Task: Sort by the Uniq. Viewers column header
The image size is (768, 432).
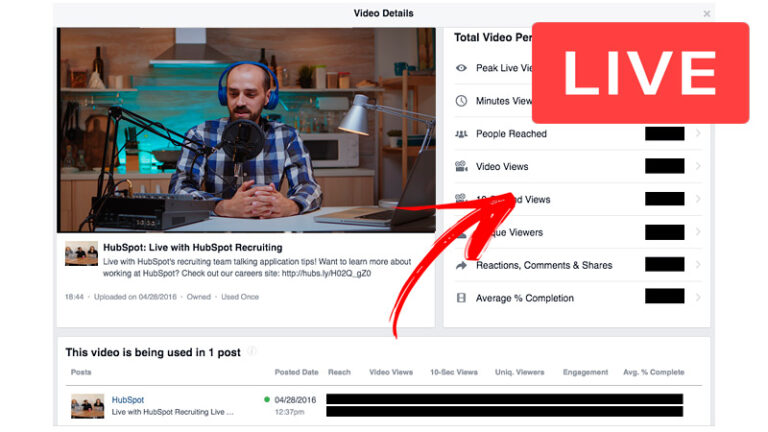Action: click(x=520, y=372)
